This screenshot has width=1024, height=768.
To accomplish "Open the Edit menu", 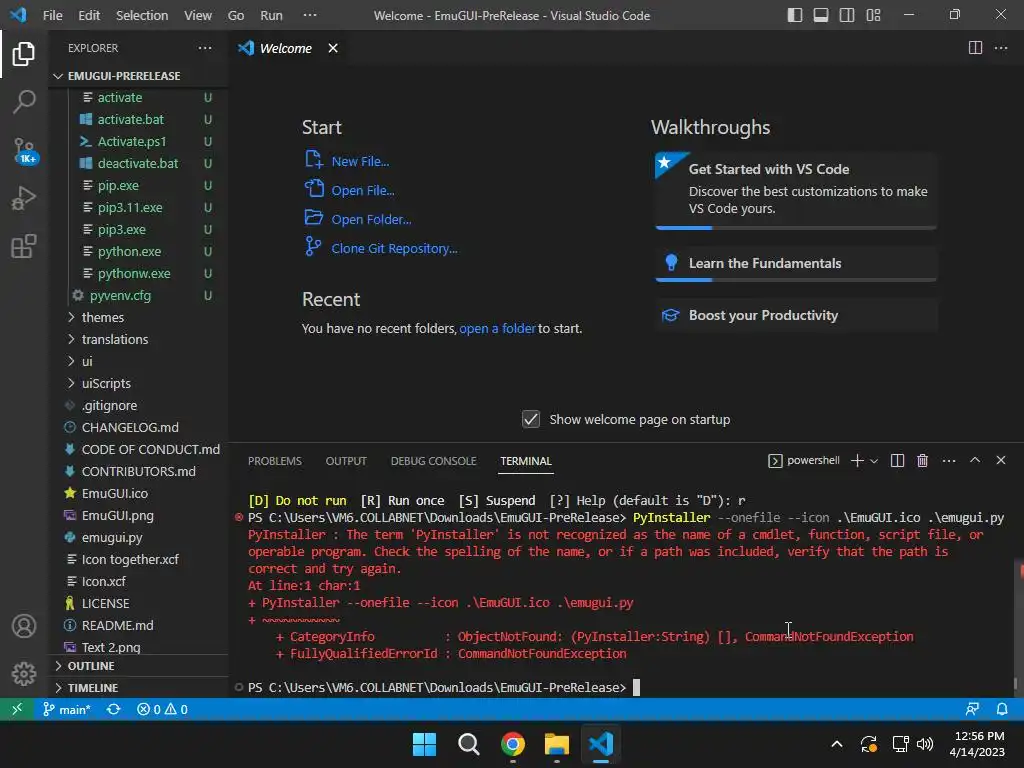I will click(89, 15).
